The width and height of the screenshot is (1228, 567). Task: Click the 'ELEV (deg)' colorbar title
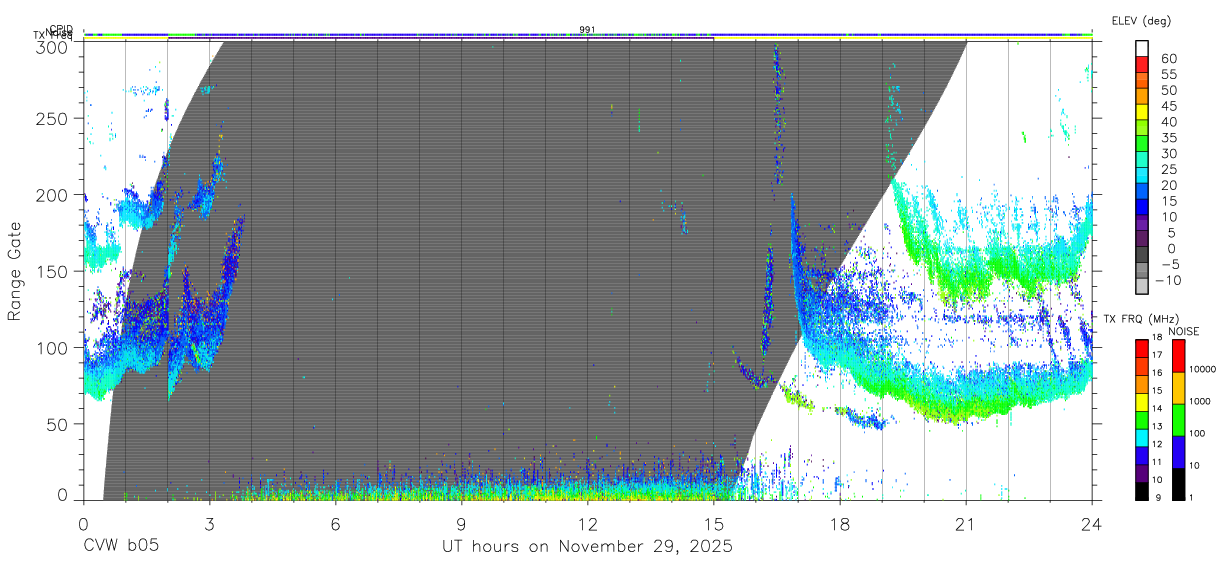tap(1141, 20)
